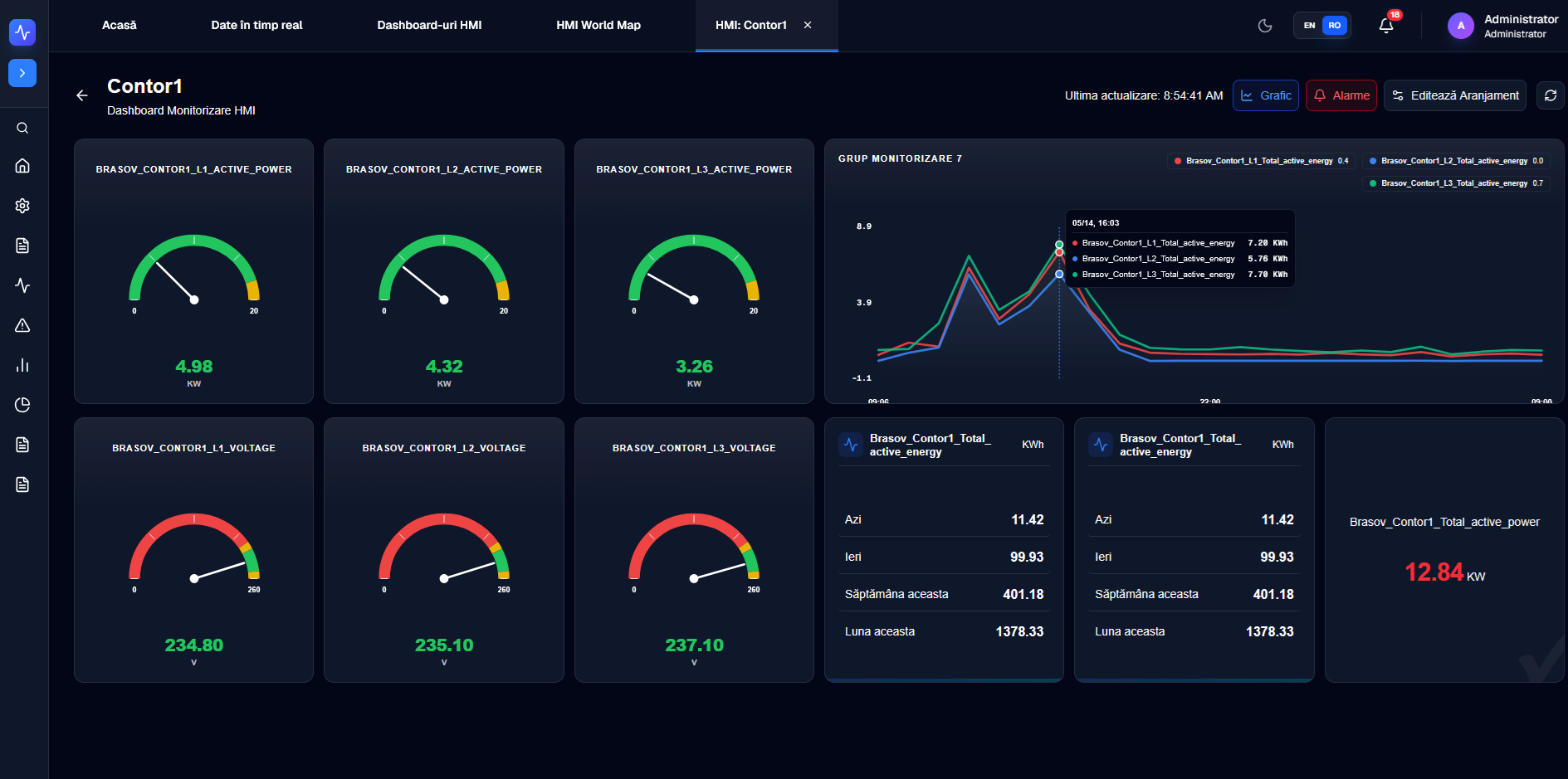This screenshot has height=779, width=1568.
Task: Open the alerts warning triangle icon in sidebar
Action: click(22, 325)
